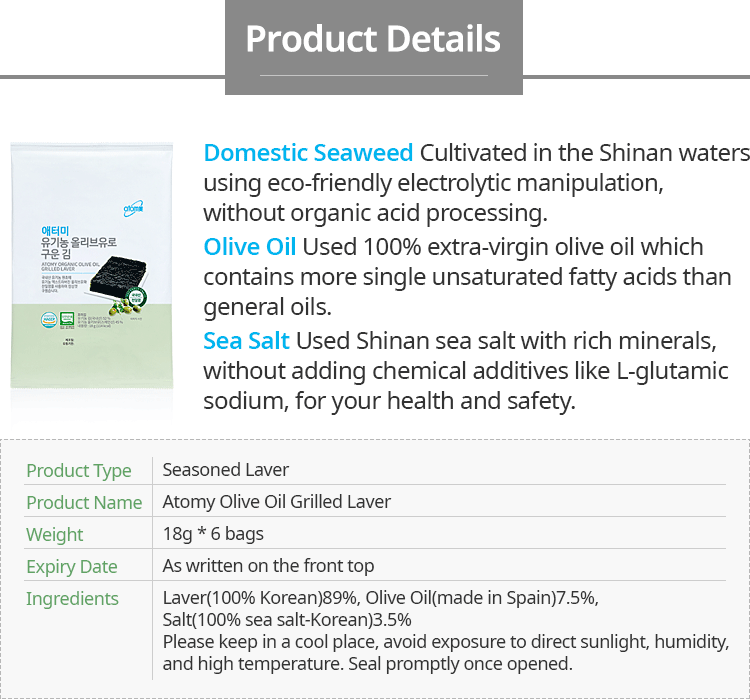Click the round green seal beside olives
This screenshot has width=750, height=700.
click(137, 297)
